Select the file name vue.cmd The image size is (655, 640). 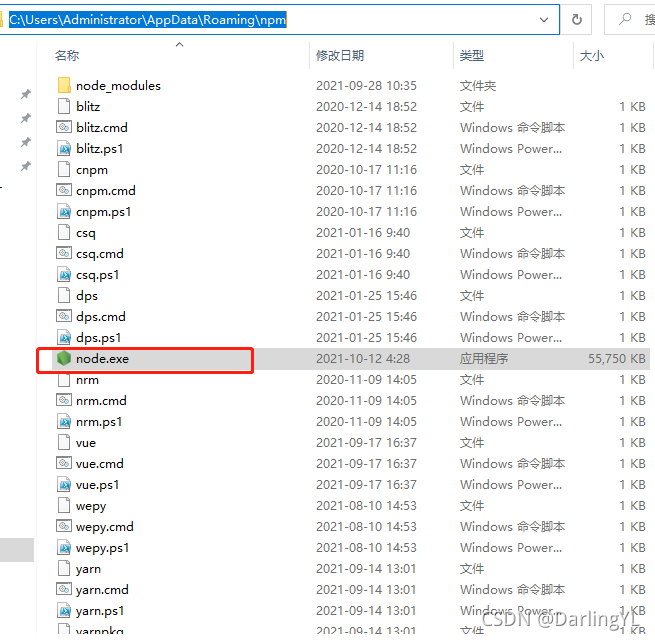point(100,464)
